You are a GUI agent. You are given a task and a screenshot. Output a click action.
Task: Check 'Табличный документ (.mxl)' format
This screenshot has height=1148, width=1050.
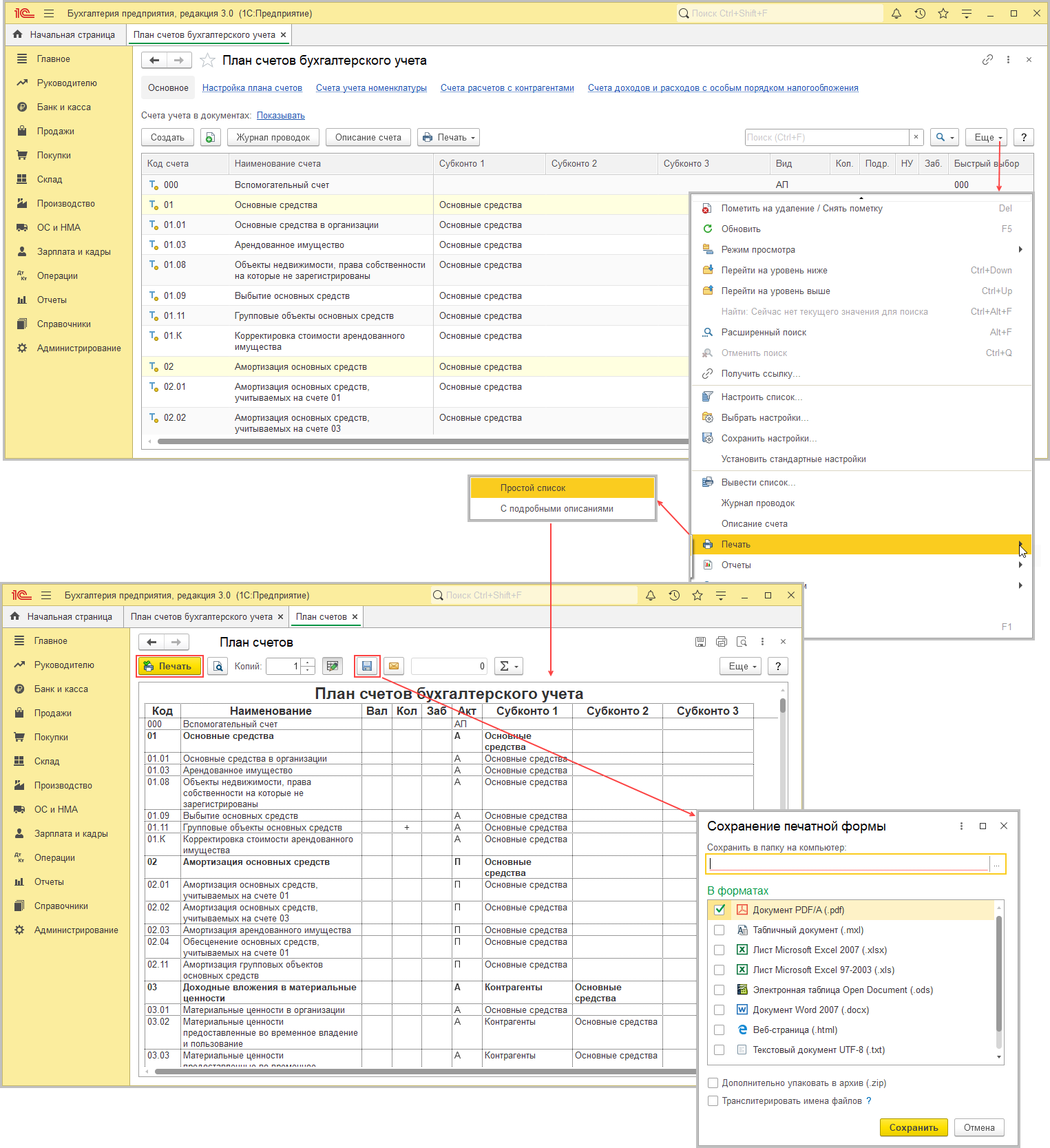720,930
